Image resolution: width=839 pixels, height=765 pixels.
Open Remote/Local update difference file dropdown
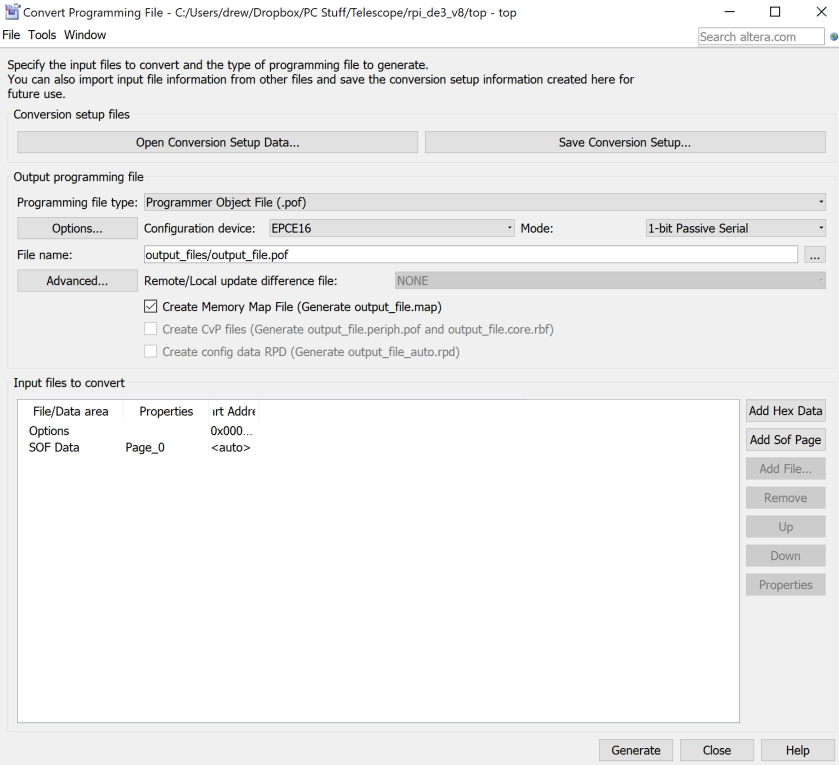pyautogui.click(x=610, y=281)
